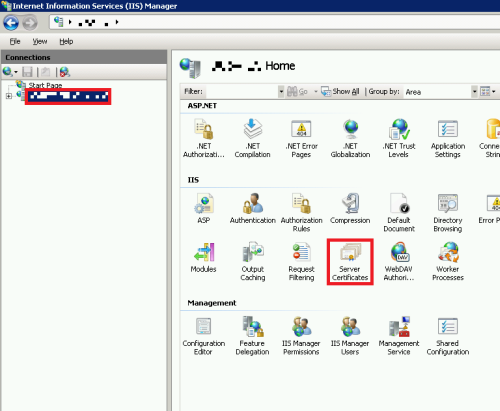This screenshot has height=411, width=500.
Task: Open Authorization Rules in IIS section
Action: click(301, 212)
